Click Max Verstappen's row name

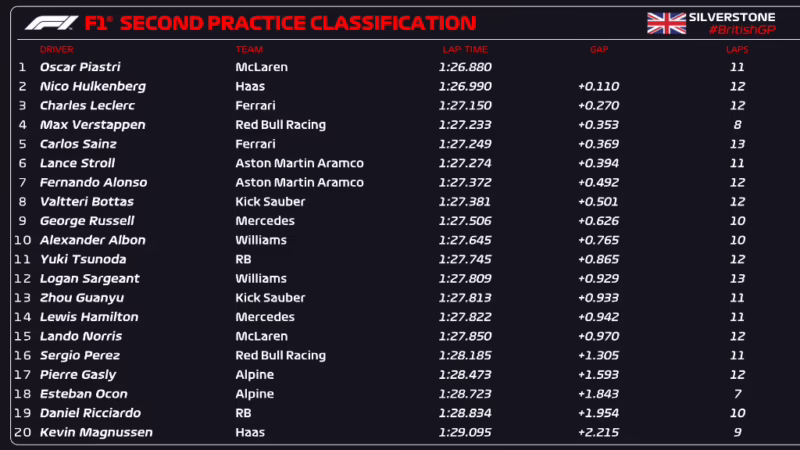pyautogui.click(x=92, y=125)
